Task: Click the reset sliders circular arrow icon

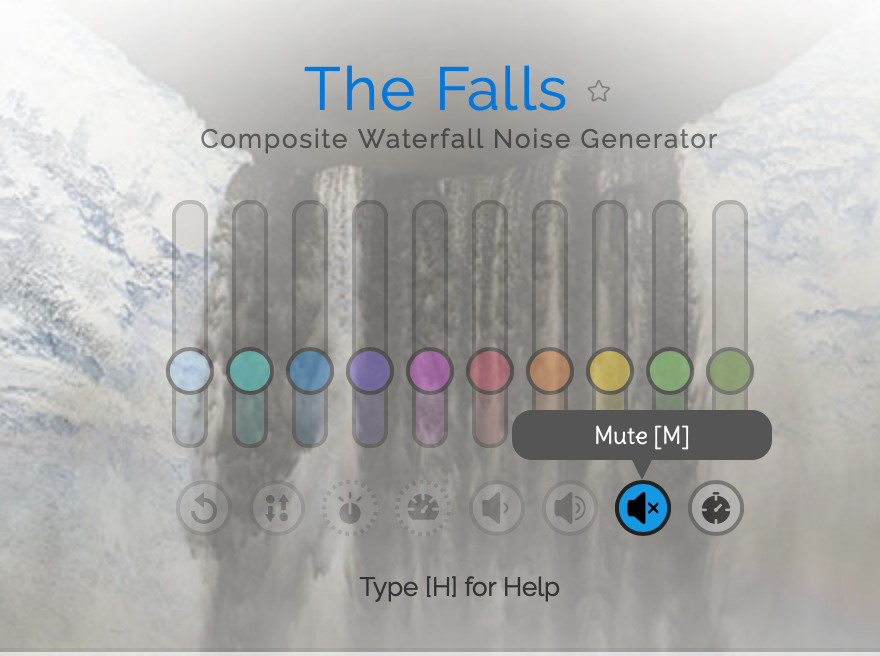Action: coord(204,508)
